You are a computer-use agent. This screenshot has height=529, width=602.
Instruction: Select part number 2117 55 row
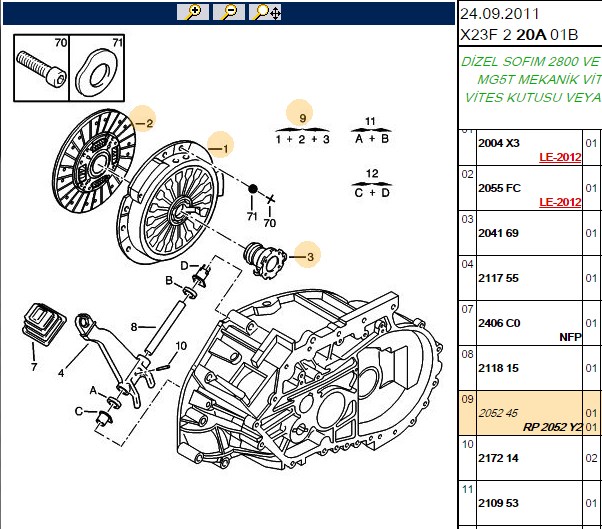[x=530, y=278]
